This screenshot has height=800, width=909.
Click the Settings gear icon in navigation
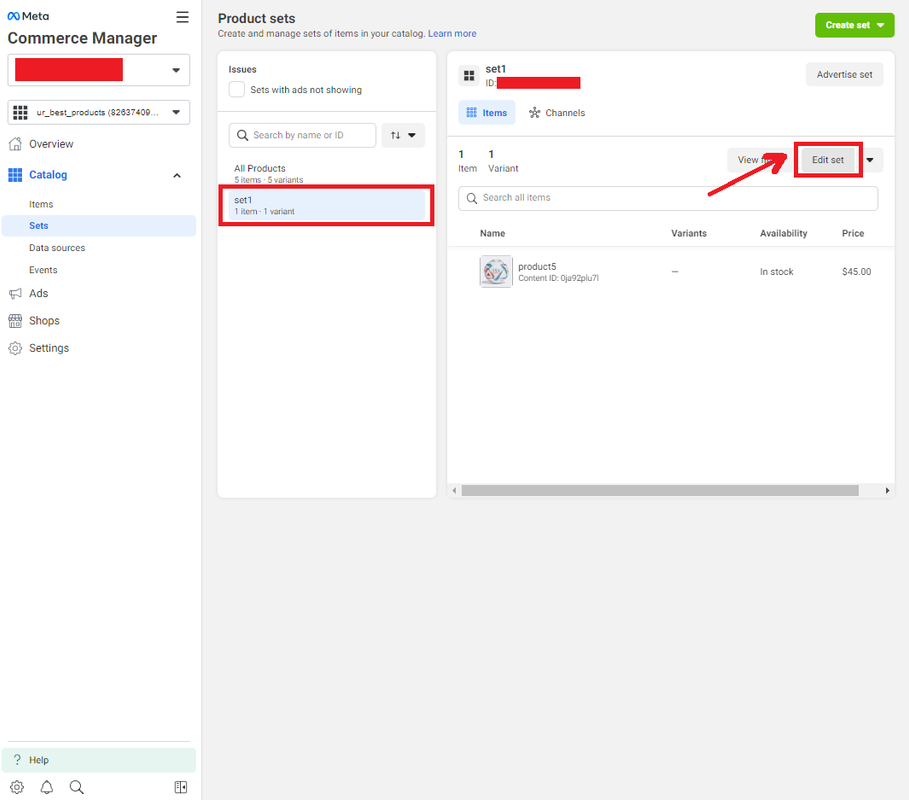point(15,348)
